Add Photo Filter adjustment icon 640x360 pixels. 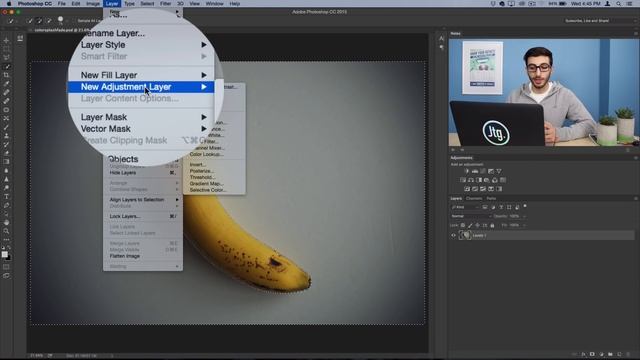pyautogui.click(x=487, y=180)
